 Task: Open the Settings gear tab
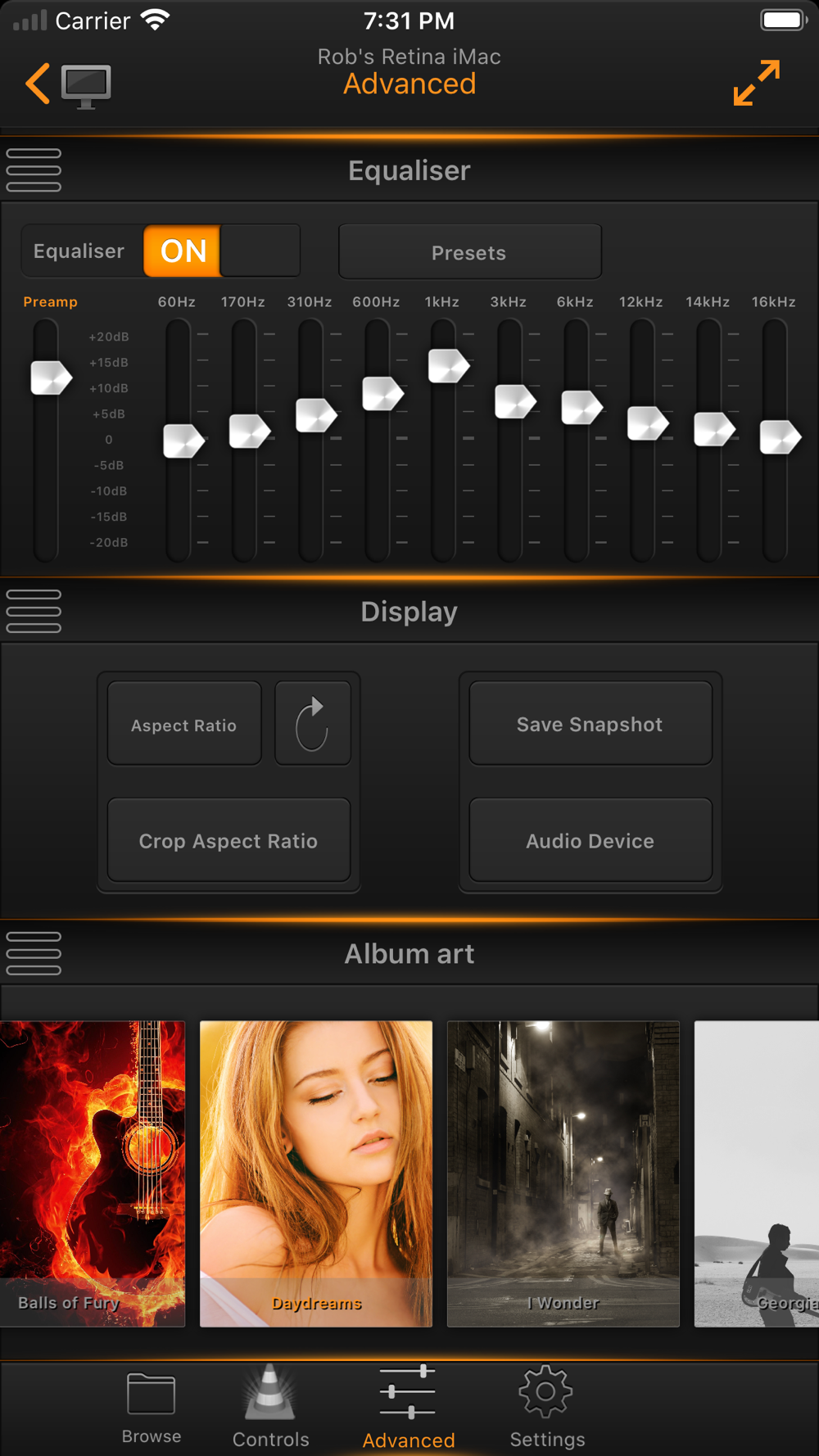pyautogui.click(x=547, y=1407)
